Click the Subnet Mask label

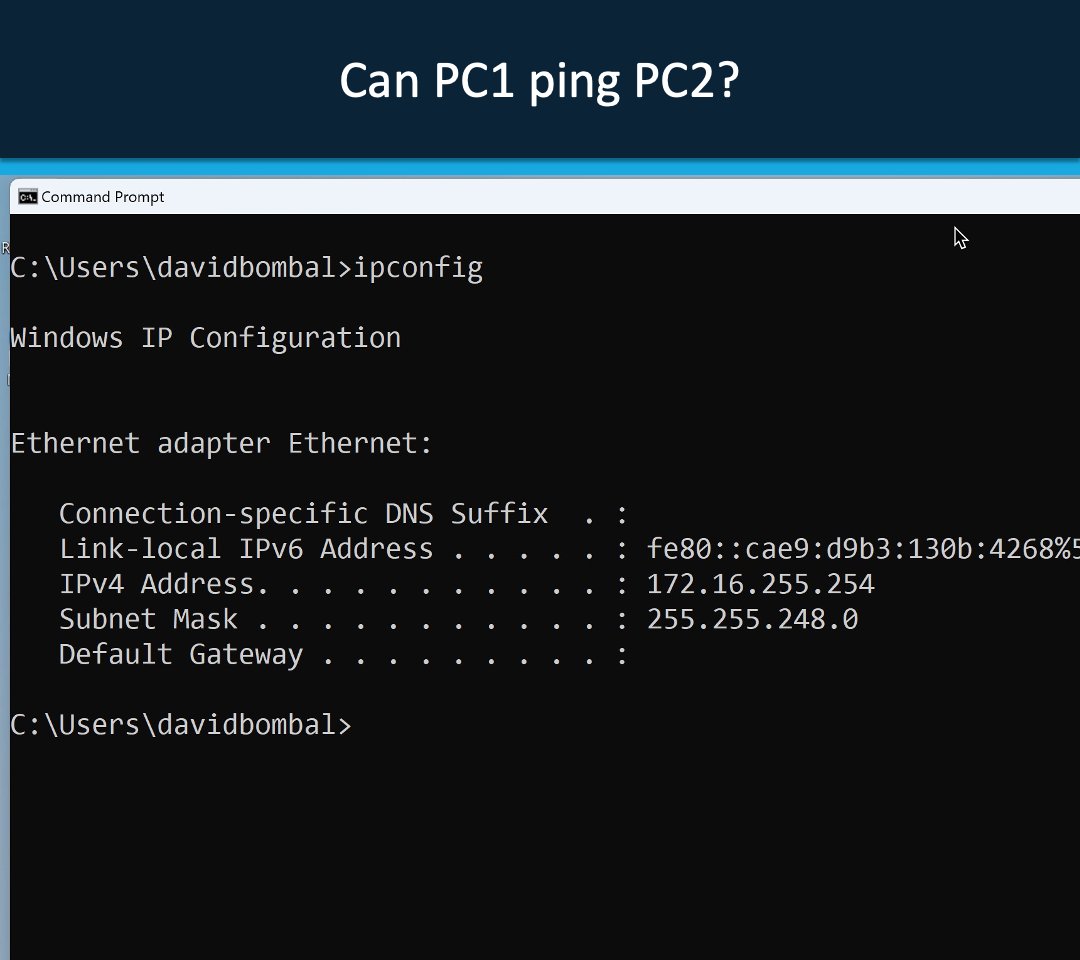(x=148, y=619)
